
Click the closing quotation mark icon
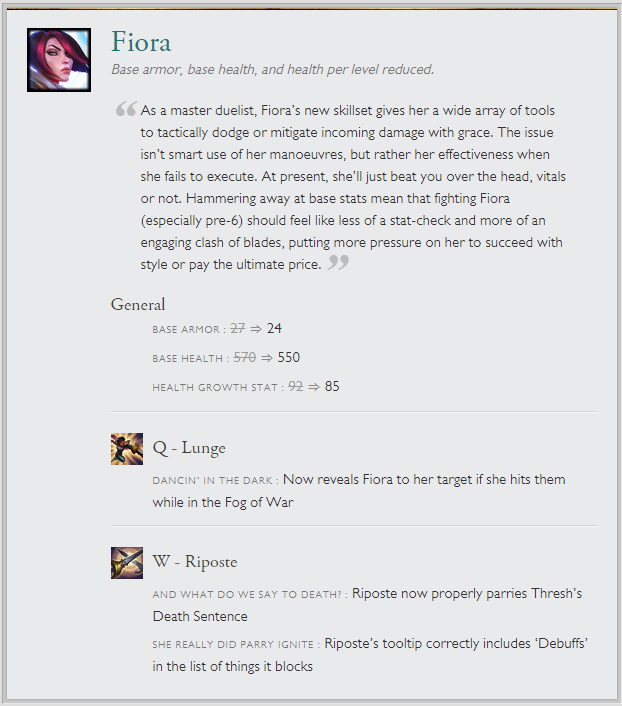pyautogui.click(x=338, y=262)
